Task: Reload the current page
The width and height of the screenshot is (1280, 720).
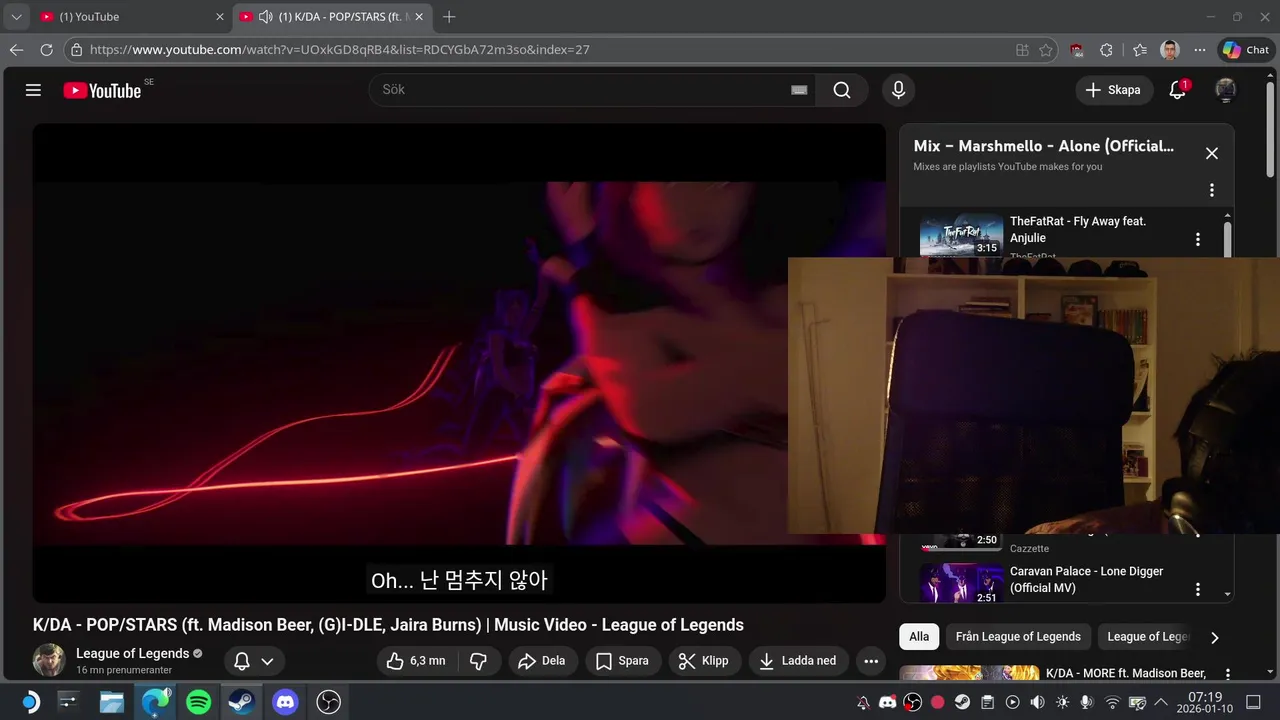Action: pyautogui.click(x=46, y=50)
